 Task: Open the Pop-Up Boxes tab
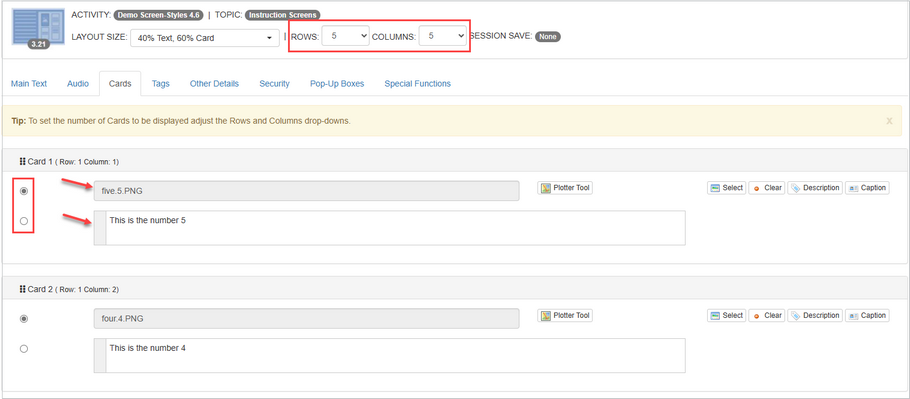point(337,84)
